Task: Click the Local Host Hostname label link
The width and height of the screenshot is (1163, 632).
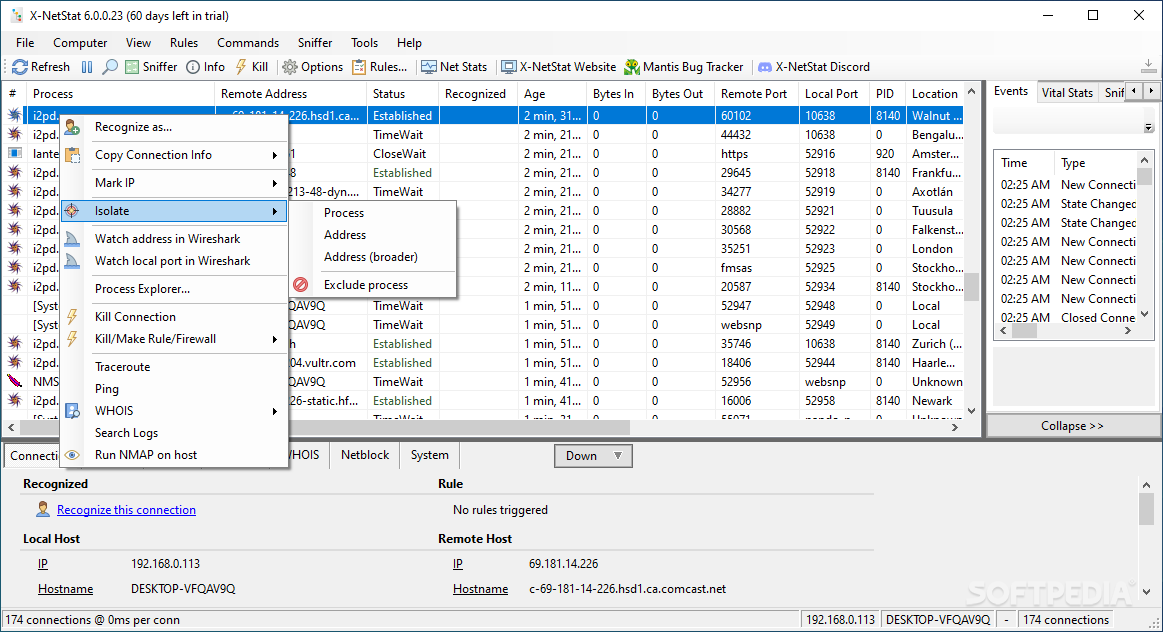Action: pyautogui.click(x=65, y=589)
